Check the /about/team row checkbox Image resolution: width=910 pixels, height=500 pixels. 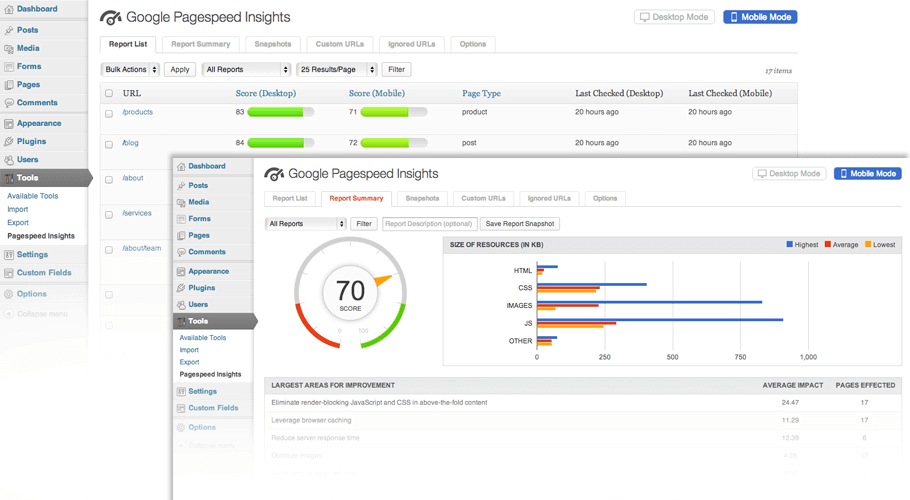[x=109, y=250]
